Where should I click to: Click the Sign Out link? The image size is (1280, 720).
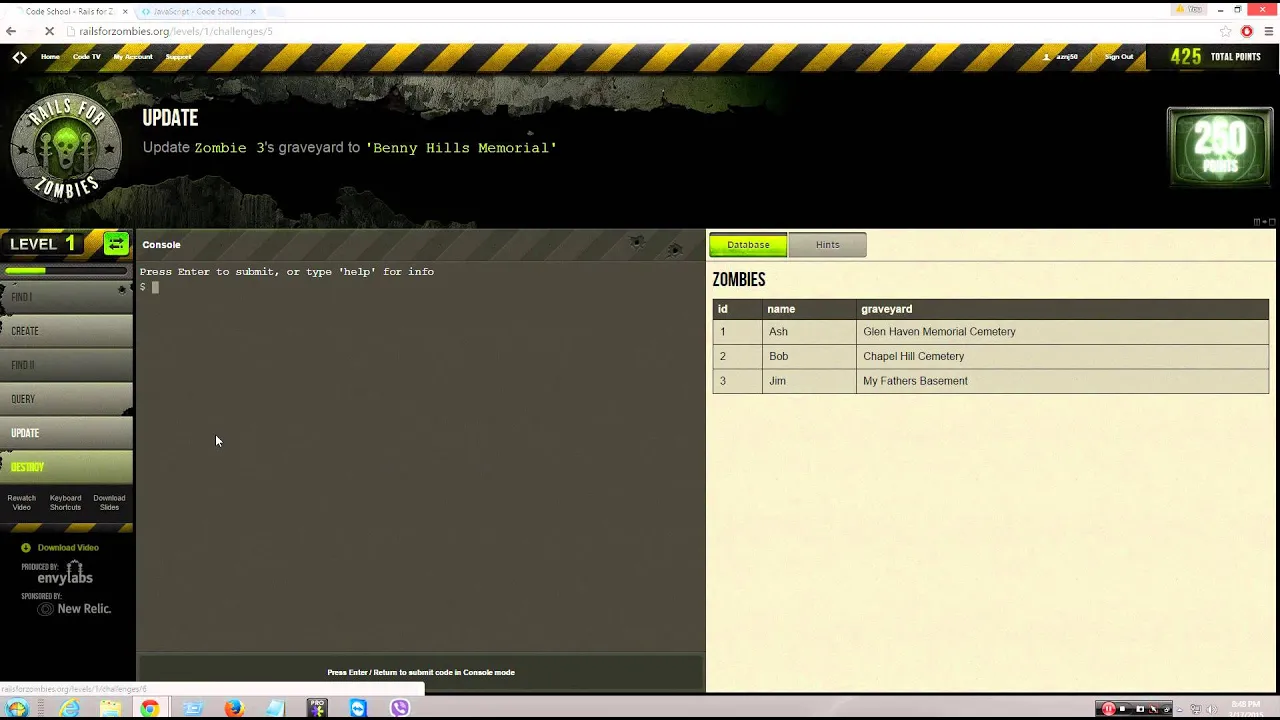pyautogui.click(x=1119, y=57)
